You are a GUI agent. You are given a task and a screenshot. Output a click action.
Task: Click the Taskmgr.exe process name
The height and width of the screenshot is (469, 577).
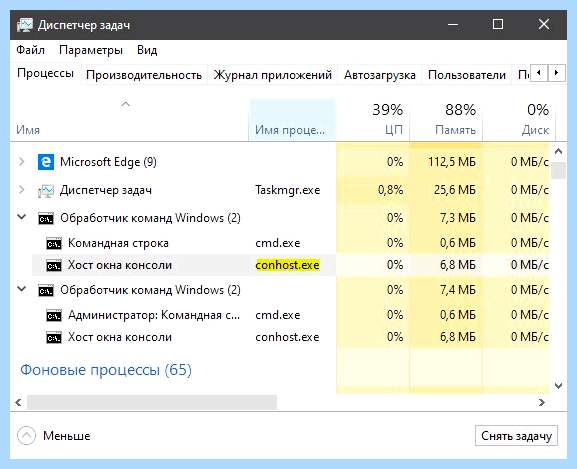[287, 190]
